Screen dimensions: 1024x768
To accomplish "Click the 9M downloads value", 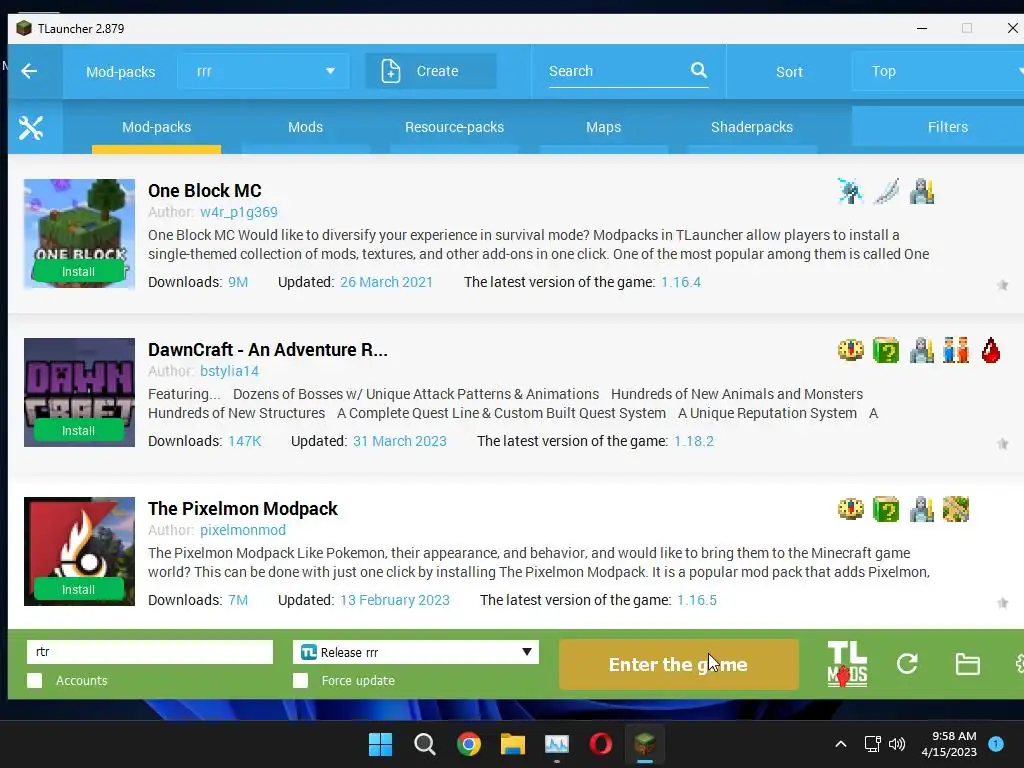I will click(x=238, y=282).
